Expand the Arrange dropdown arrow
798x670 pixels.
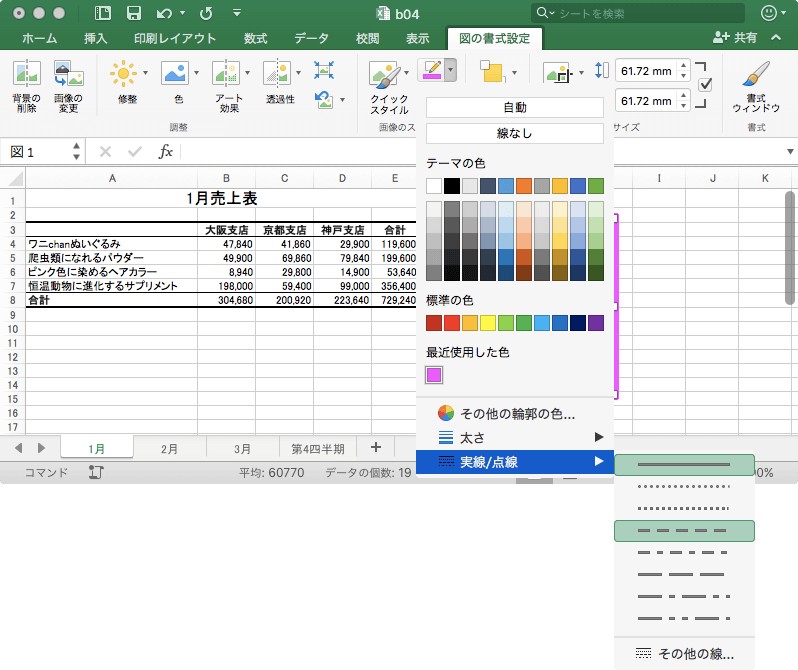[514, 73]
